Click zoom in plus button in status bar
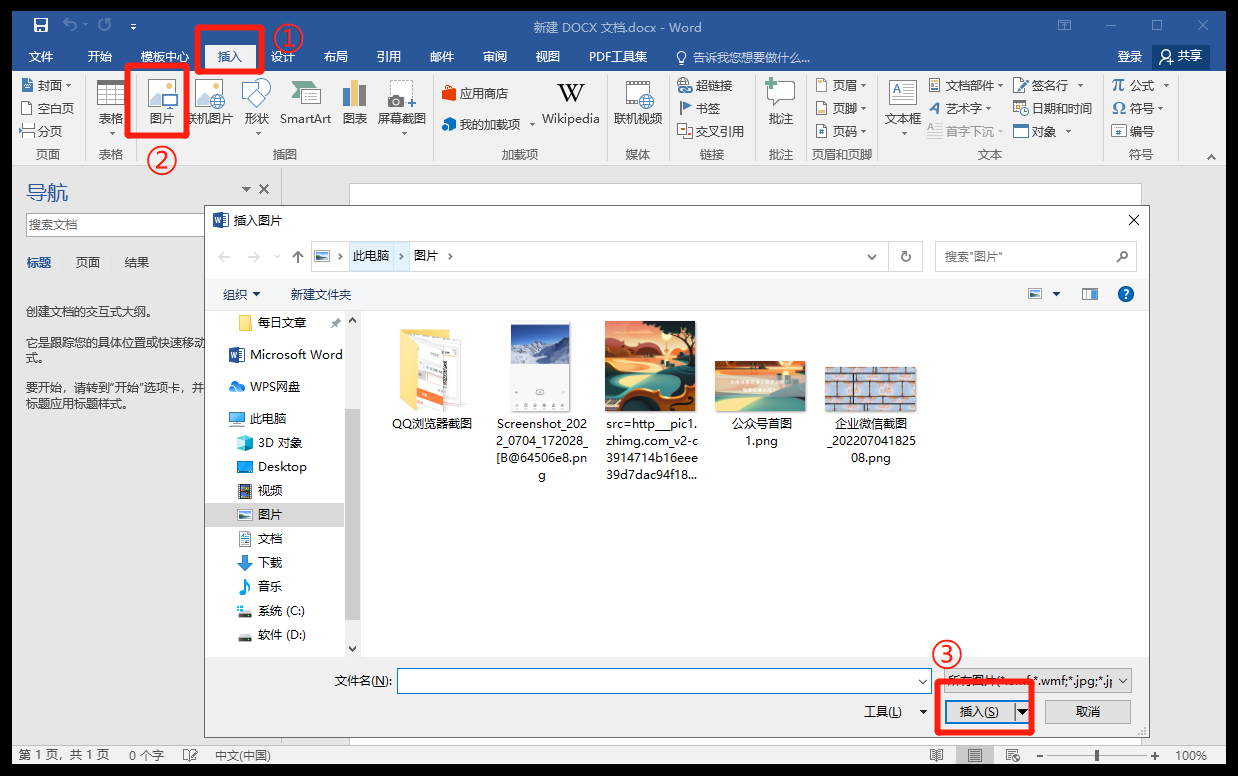This screenshot has width=1238, height=776. click(x=1156, y=755)
